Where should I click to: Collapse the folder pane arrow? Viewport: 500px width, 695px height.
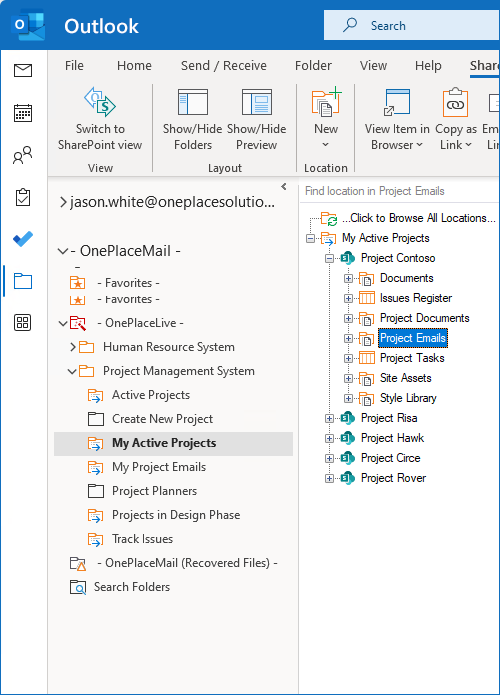coord(284,187)
